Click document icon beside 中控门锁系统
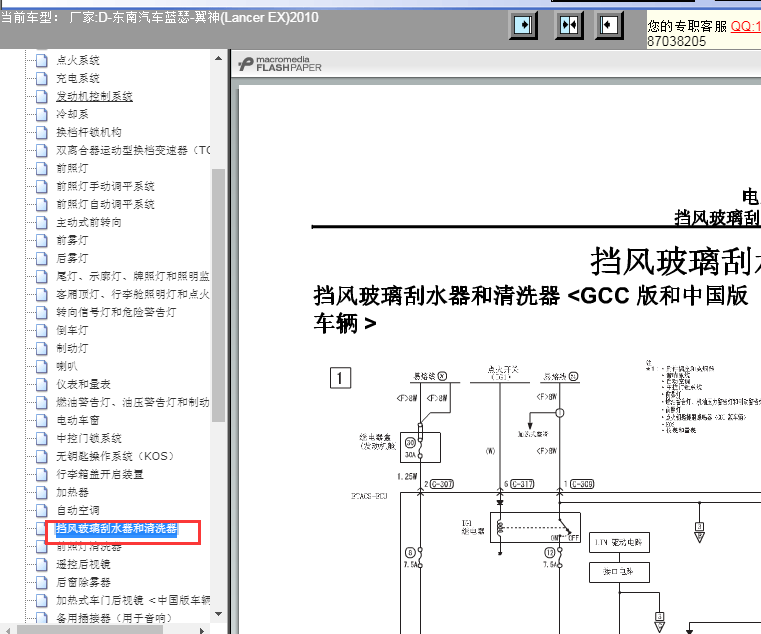Viewport: 761px width, 634px height. coord(42,438)
